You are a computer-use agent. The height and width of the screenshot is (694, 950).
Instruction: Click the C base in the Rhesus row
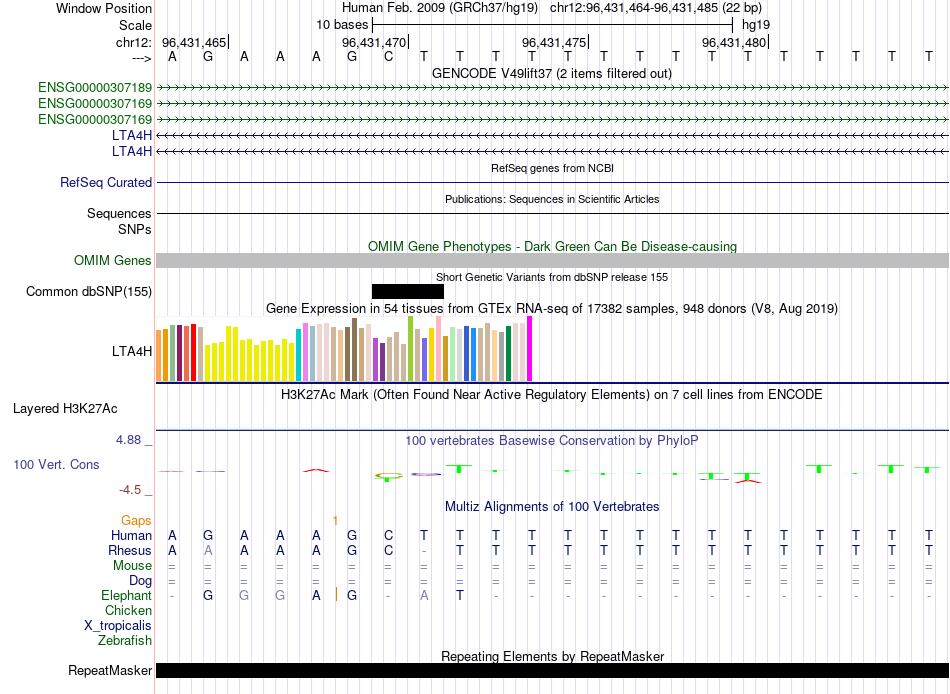click(388, 551)
